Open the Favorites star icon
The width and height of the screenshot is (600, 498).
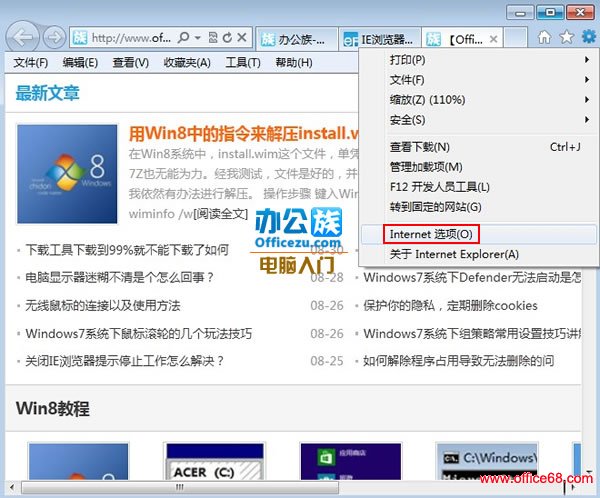(x=567, y=37)
